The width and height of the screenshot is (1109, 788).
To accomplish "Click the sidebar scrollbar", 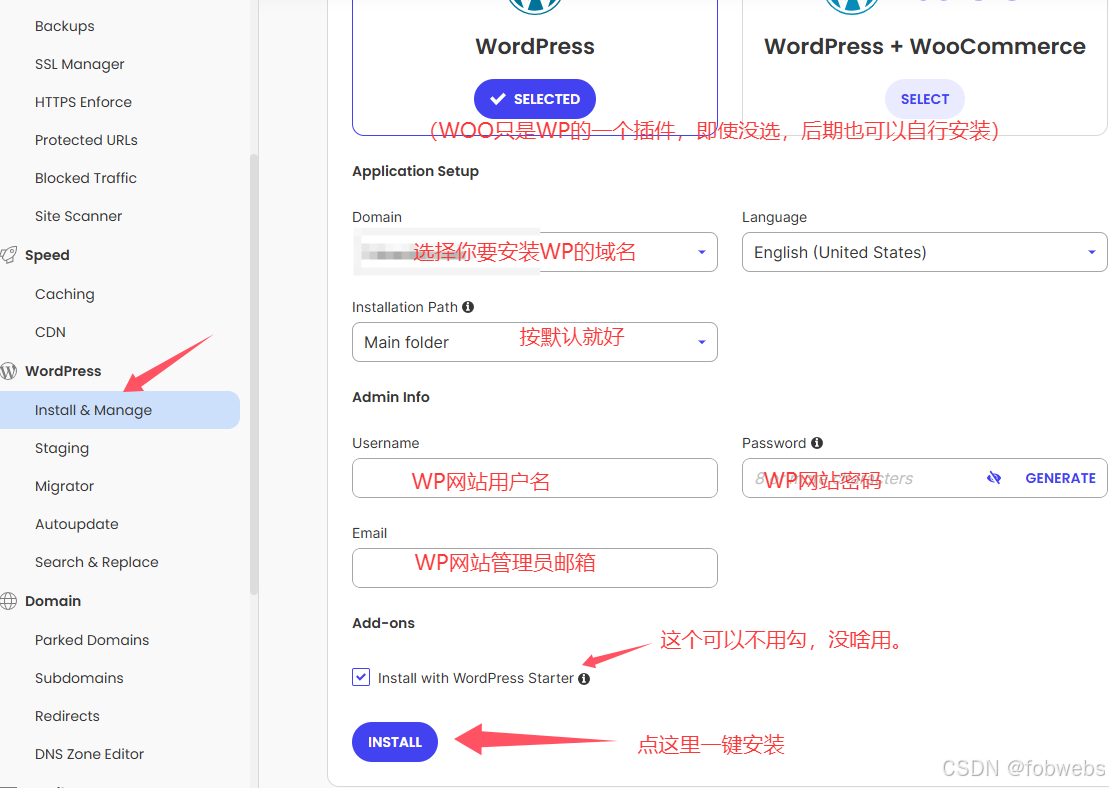I will click(254, 373).
